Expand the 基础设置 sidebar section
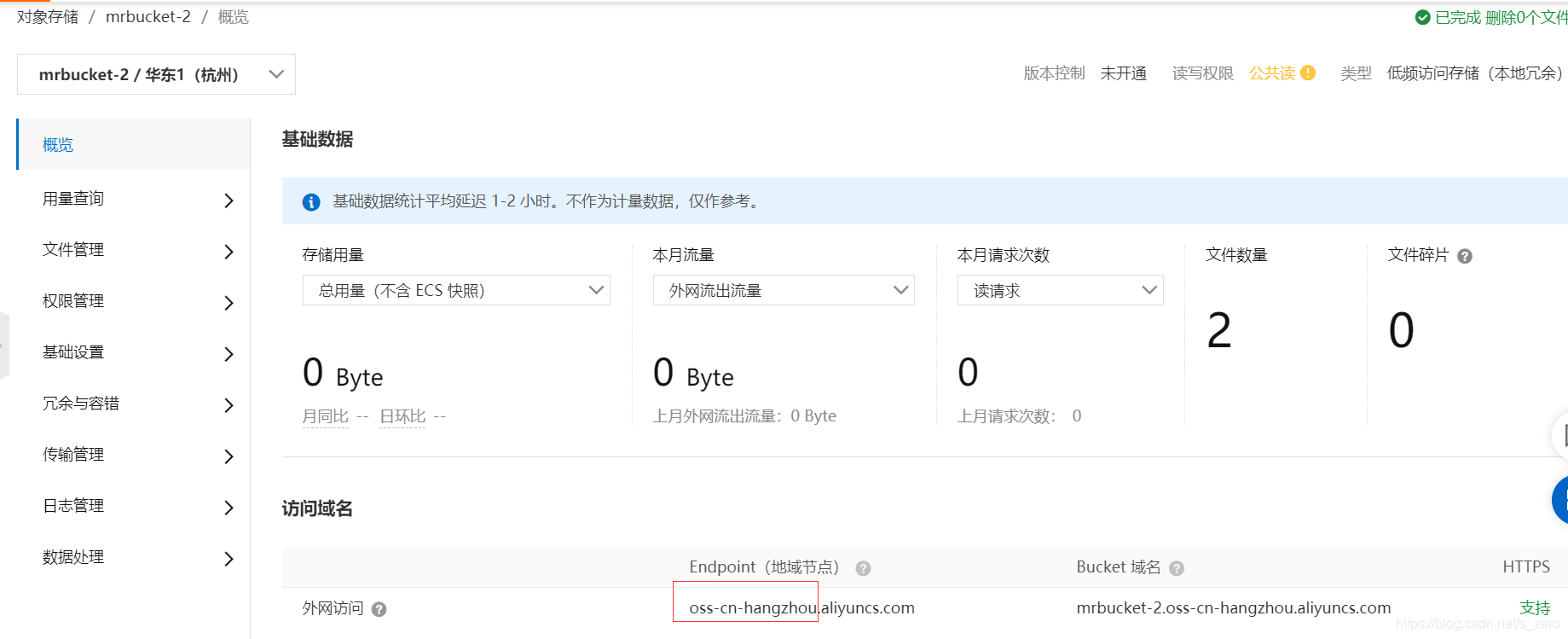 (133, 353)
